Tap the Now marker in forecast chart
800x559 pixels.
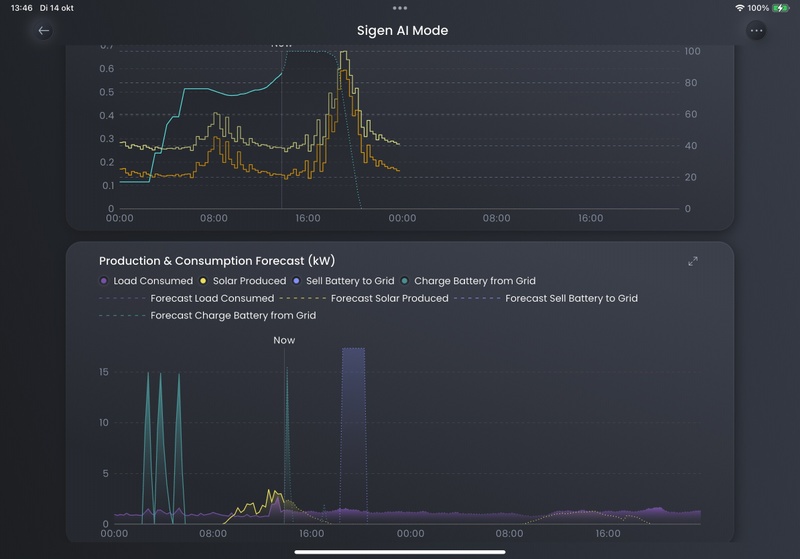(x=284, y=340)
